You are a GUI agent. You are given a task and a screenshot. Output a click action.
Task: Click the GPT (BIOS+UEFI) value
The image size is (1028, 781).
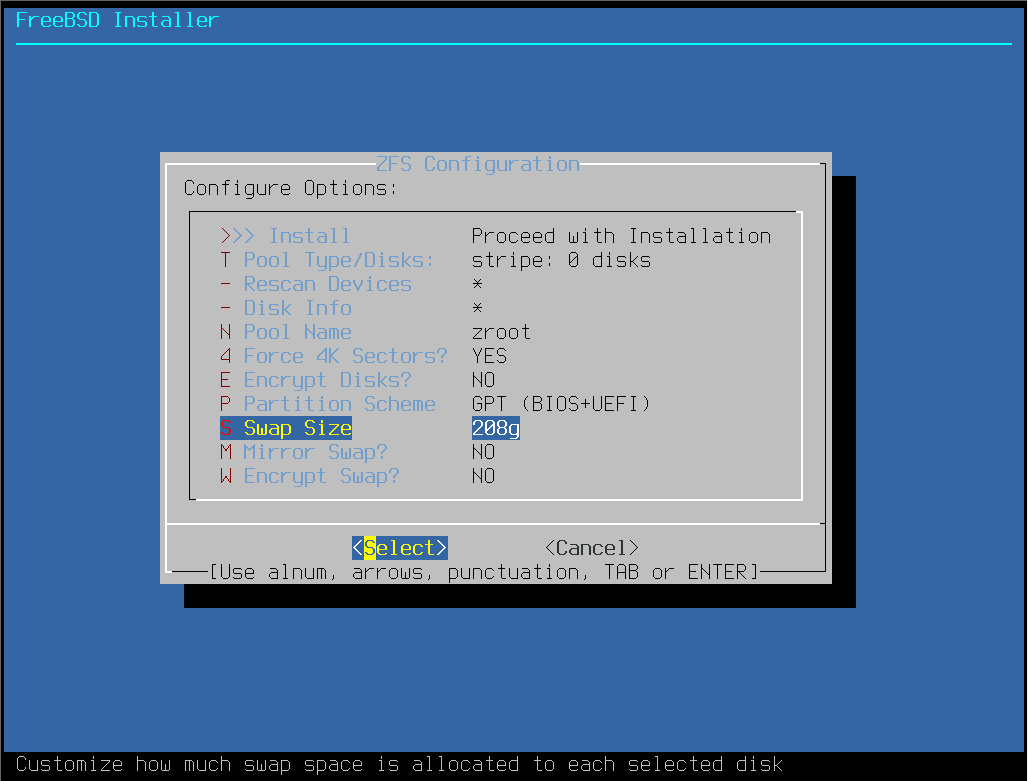tap(561, 404)
